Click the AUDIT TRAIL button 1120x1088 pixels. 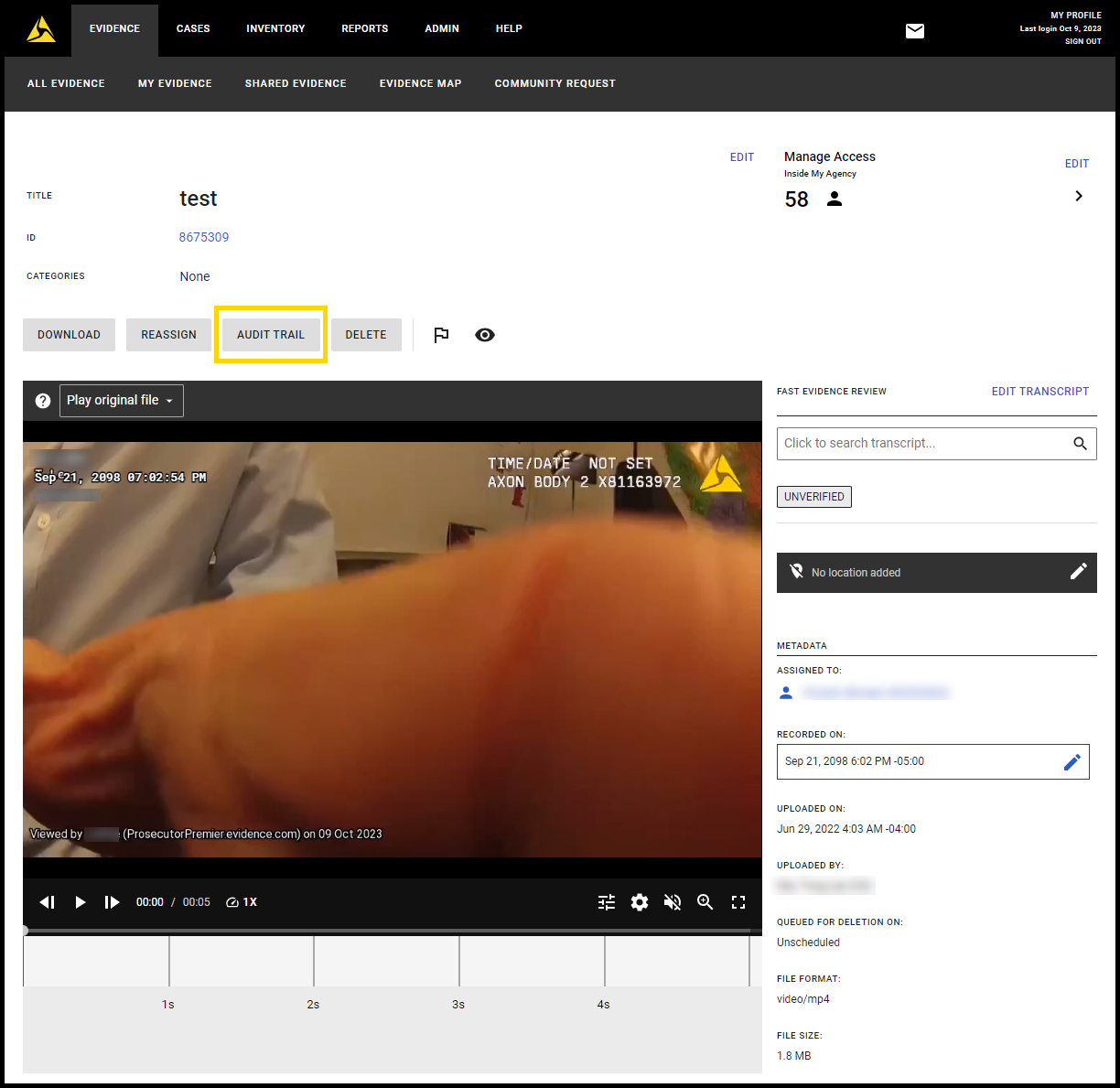271,334
